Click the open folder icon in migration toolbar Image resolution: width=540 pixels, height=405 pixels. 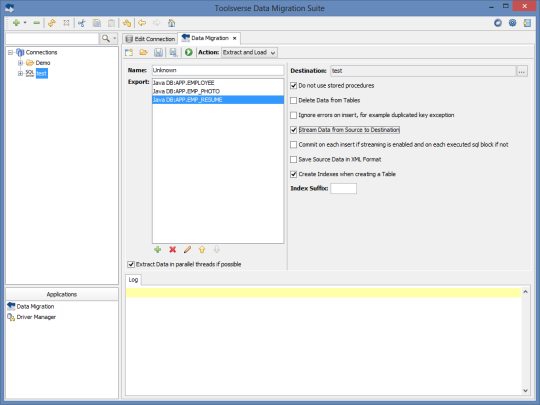coord(143,52)
